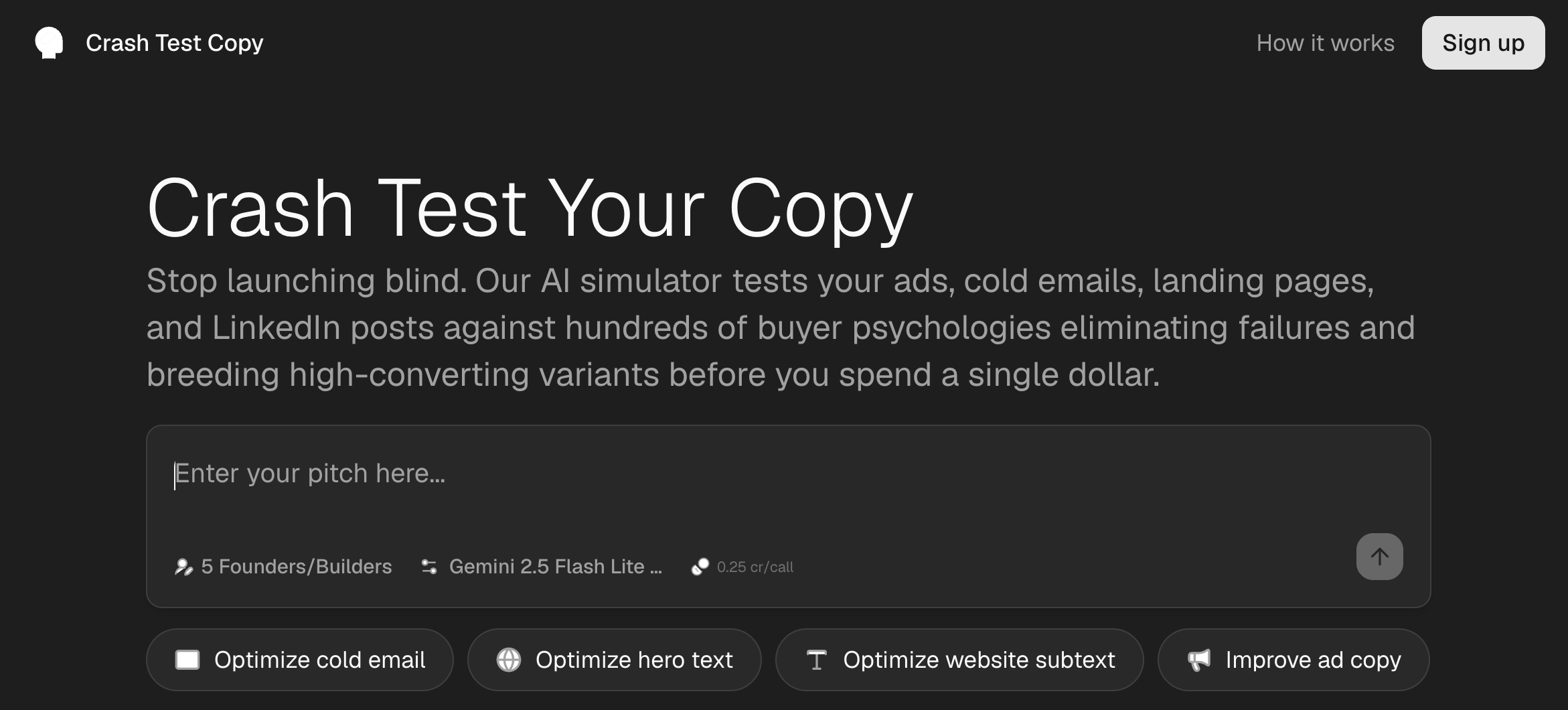
Task: Click the text T icon for subtext
Action: pos(816,660)
